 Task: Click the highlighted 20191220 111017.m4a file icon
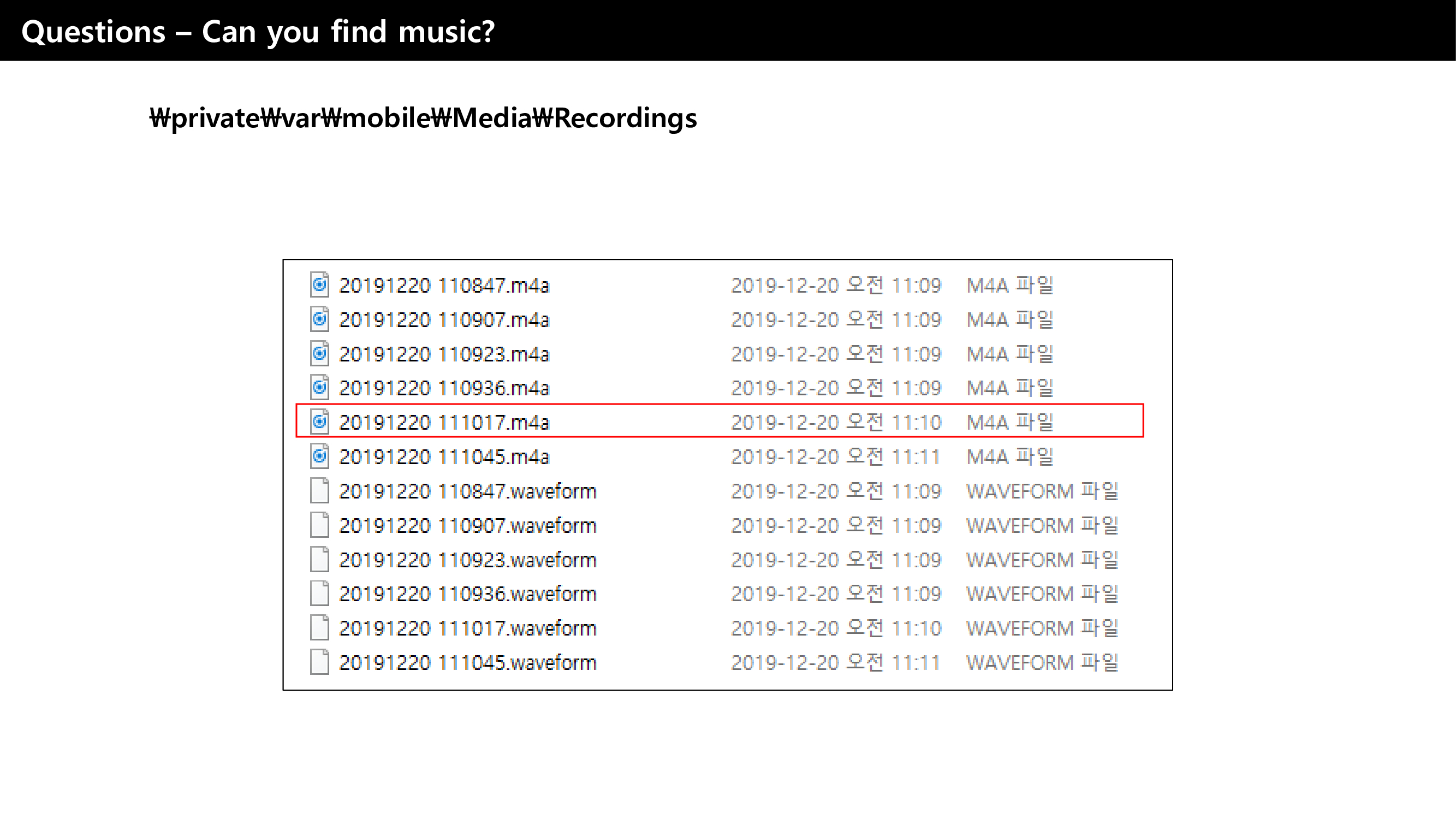319,422
